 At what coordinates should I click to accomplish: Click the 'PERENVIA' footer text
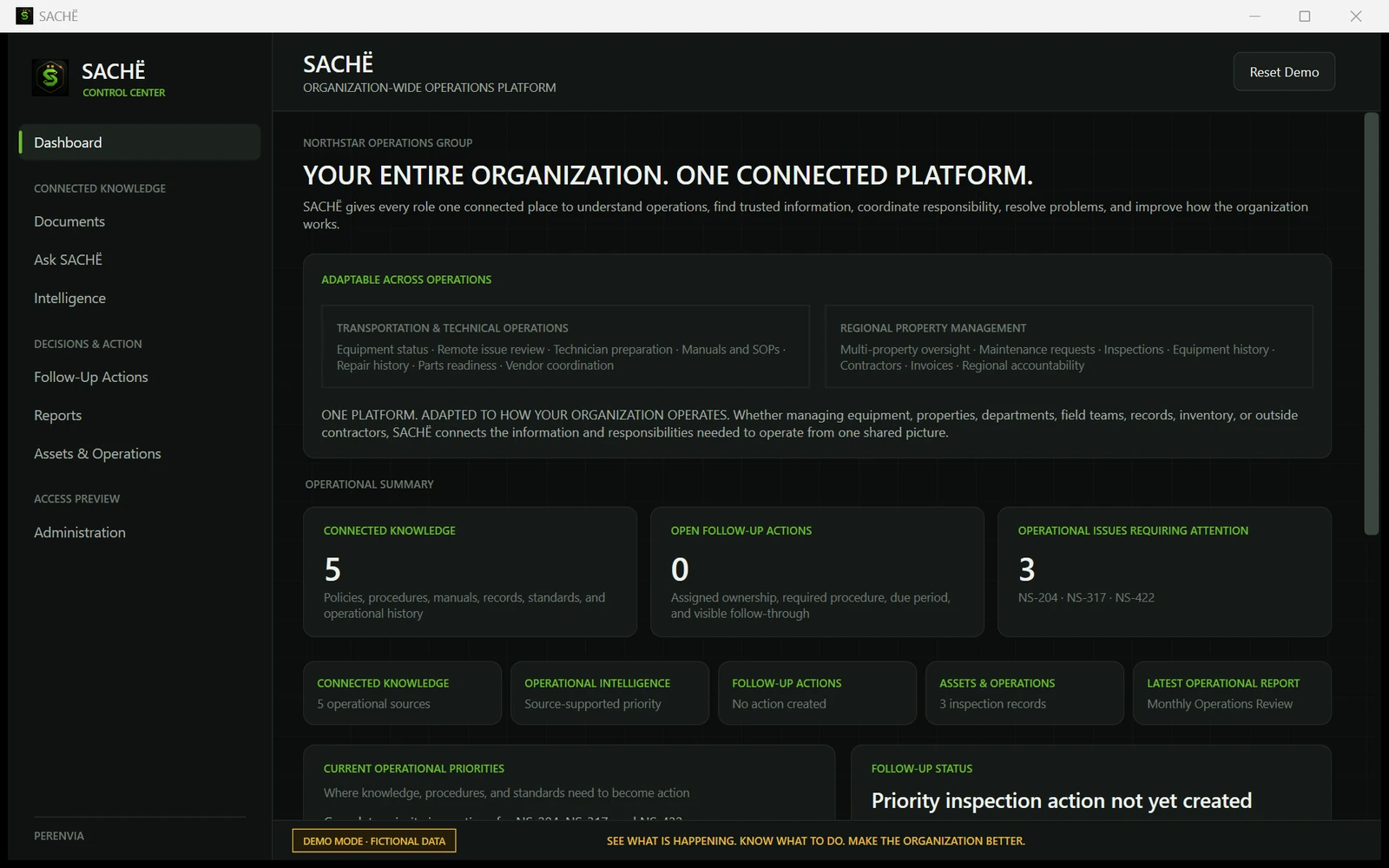tap(59, 836)
